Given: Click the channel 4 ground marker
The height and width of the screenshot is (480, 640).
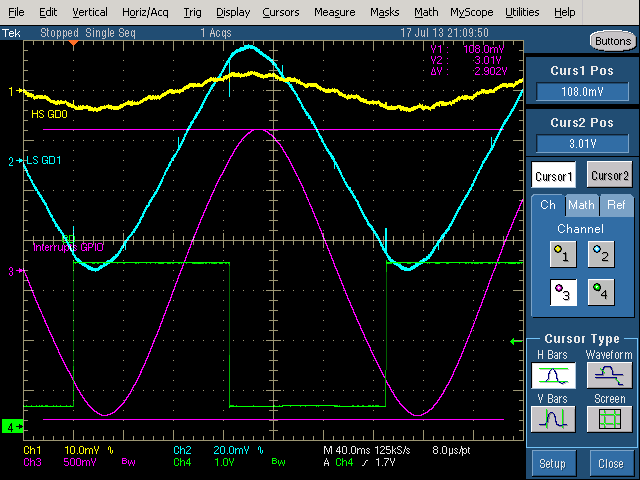Looking at the screenshot, I should 10,427.
